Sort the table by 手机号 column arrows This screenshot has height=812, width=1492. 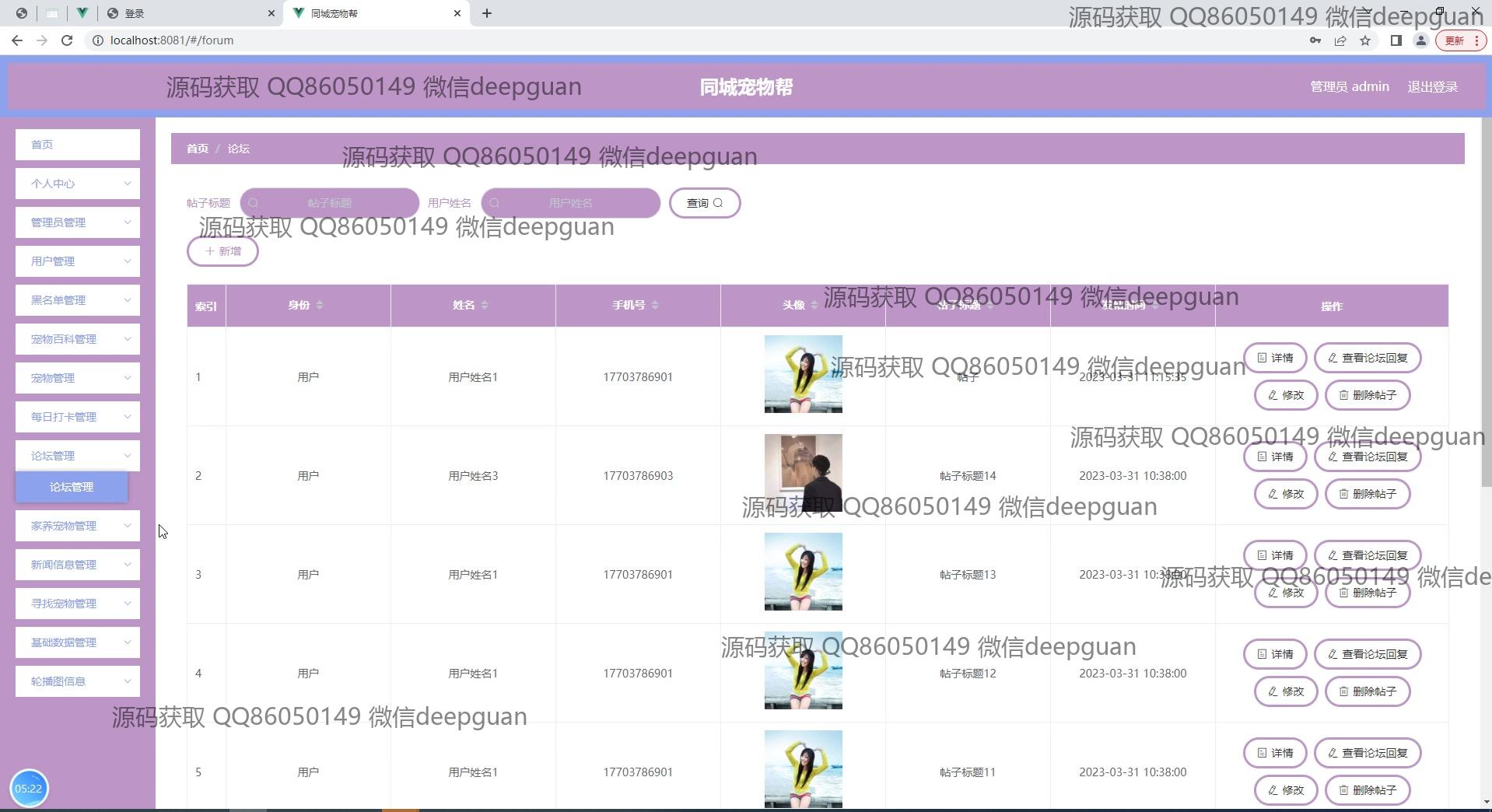tap(655, 305)
